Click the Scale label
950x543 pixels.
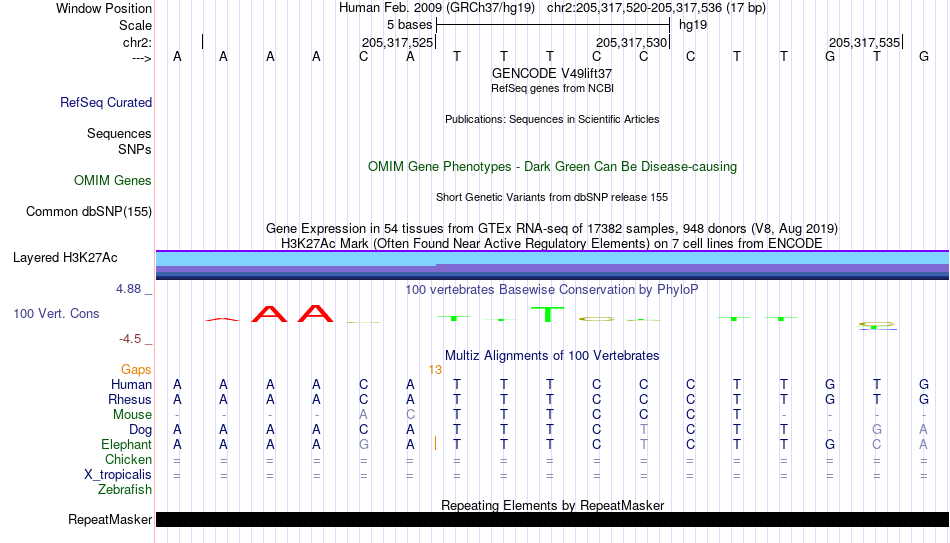click(136, 25)
